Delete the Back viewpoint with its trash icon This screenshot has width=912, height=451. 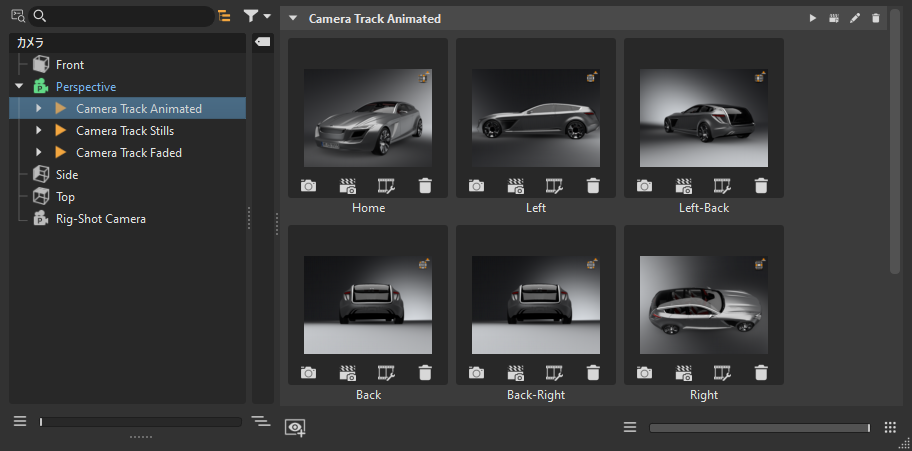[x=425, y=373]
